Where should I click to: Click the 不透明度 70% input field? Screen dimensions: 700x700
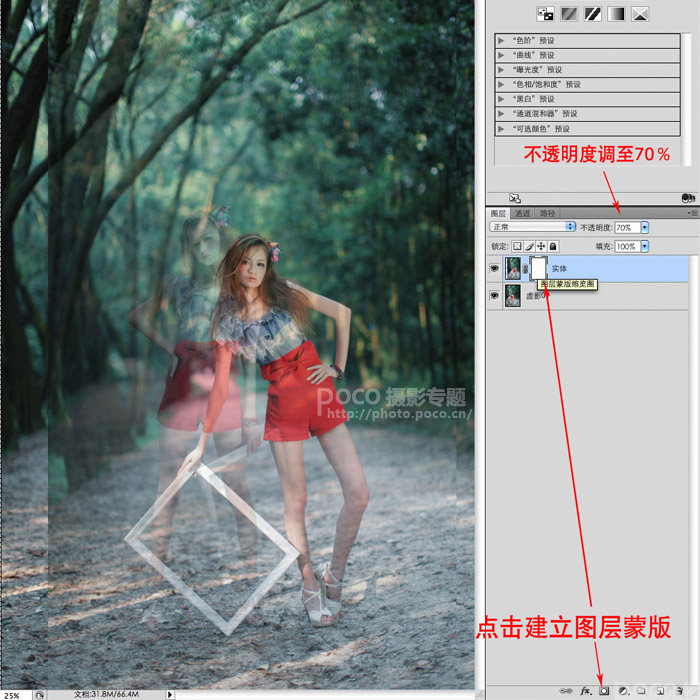(x=627, y=227)
